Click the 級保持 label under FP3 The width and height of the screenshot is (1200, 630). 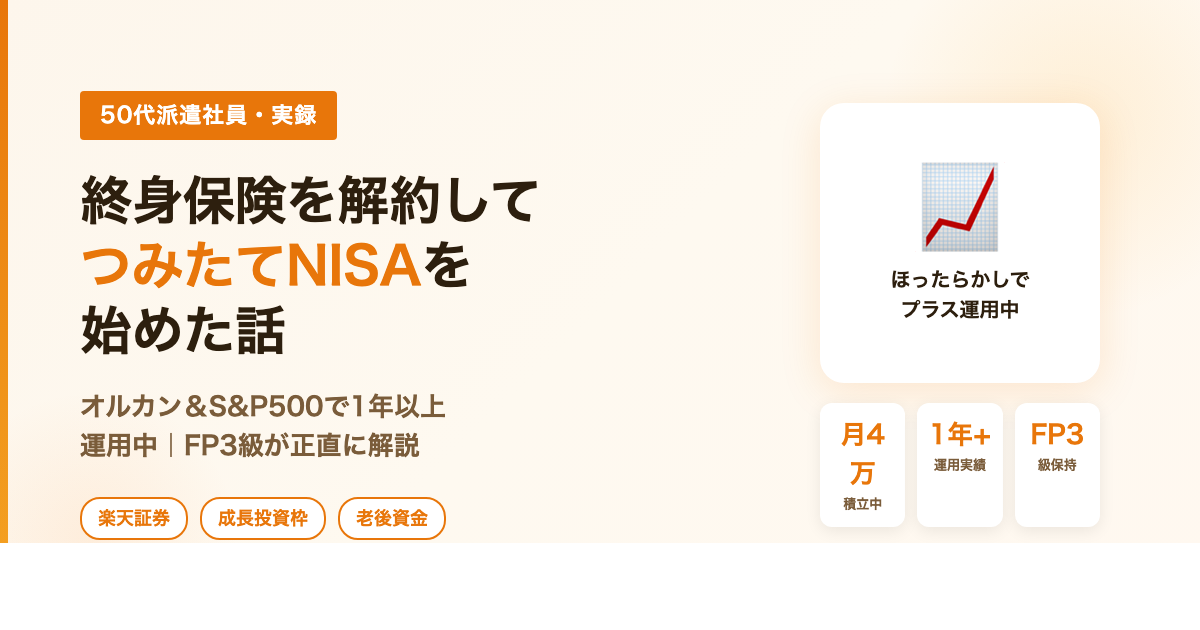click(x=1057, y=465)
